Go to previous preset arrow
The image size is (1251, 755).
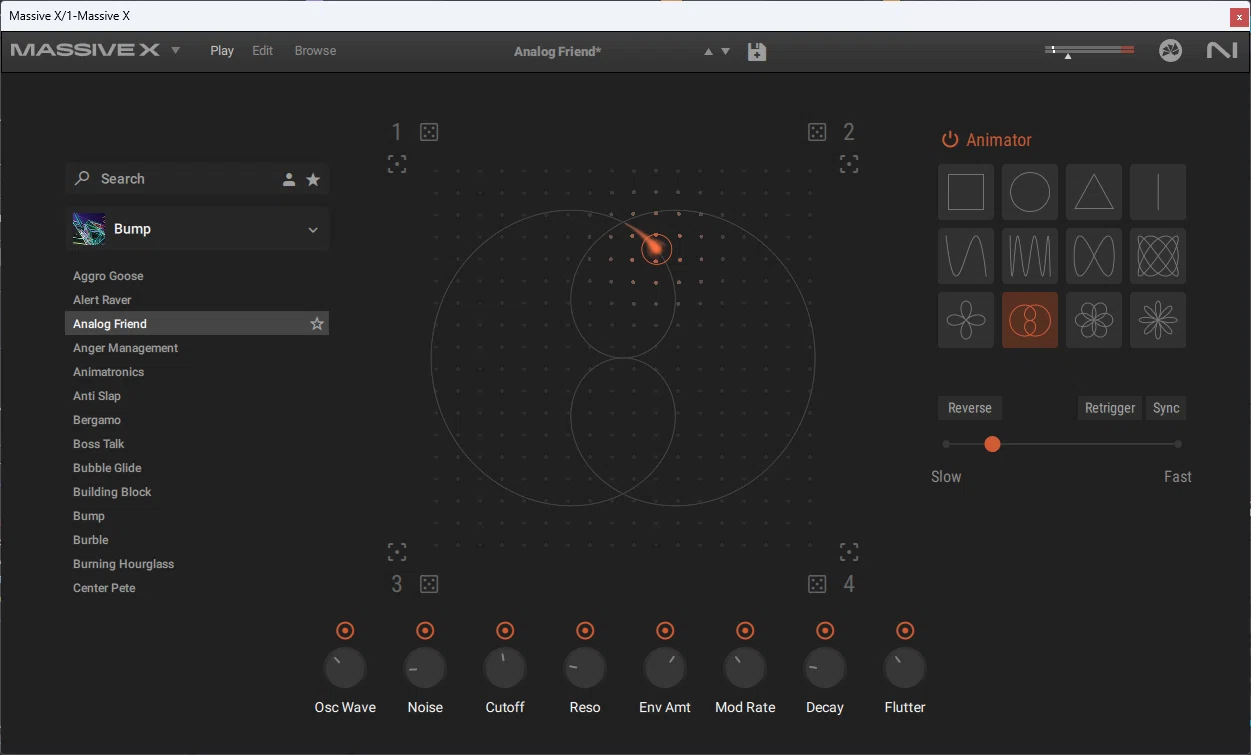(708, 51)
